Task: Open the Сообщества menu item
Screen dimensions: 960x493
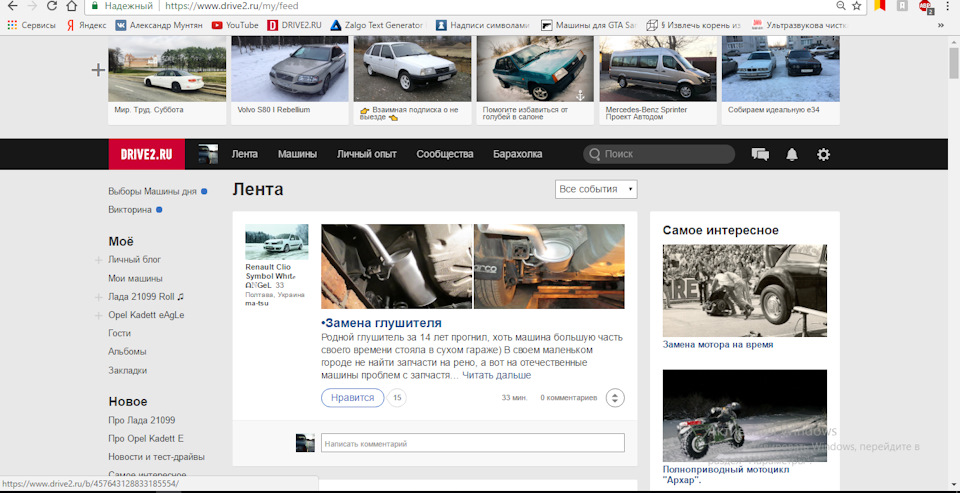Action: (x=445, y=154)
